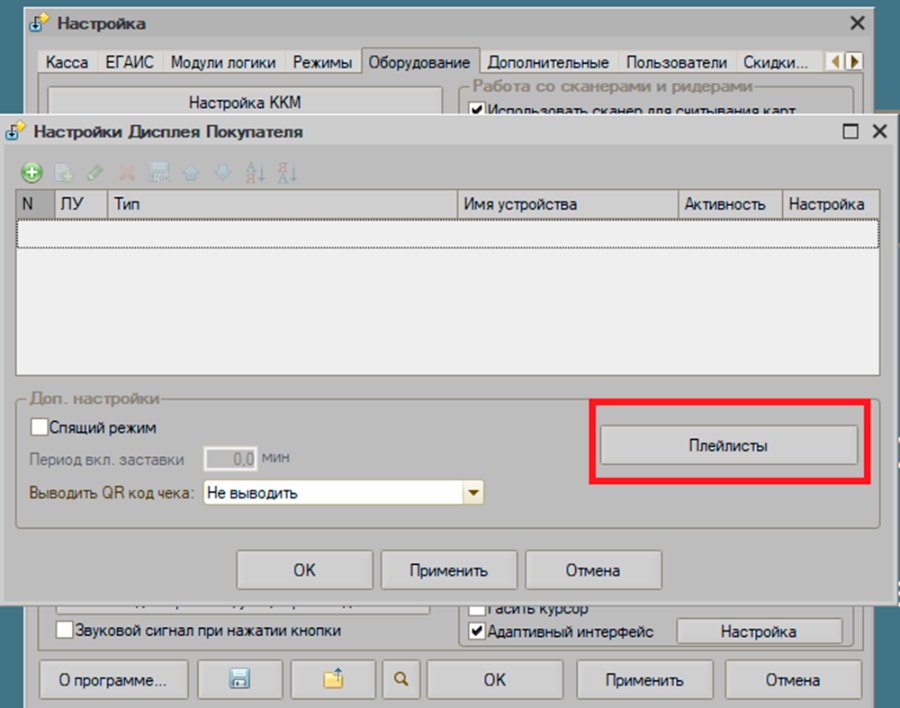900x708 pixels.
Task: Switch to the ЕГАИС tab
Action: [x=130, y=62]
